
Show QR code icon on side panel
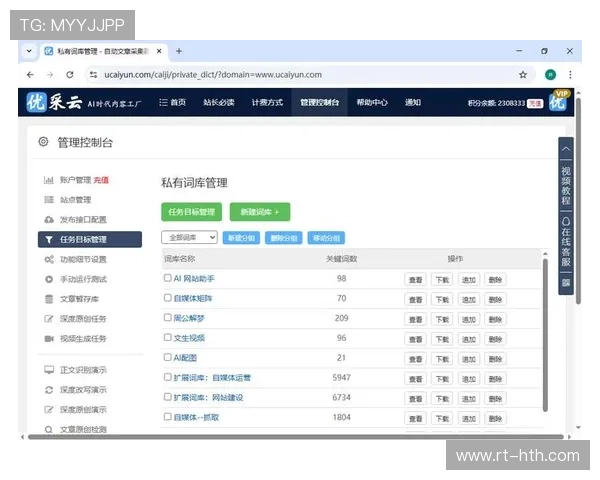coord(566,282)
